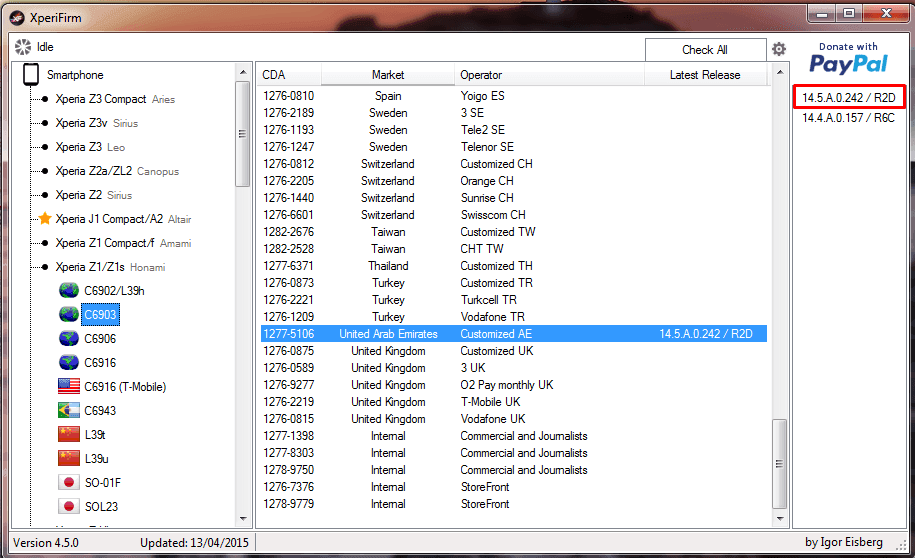
Task: Select the C6943 model
Action: pyautogui.click(x=100, y=410)
